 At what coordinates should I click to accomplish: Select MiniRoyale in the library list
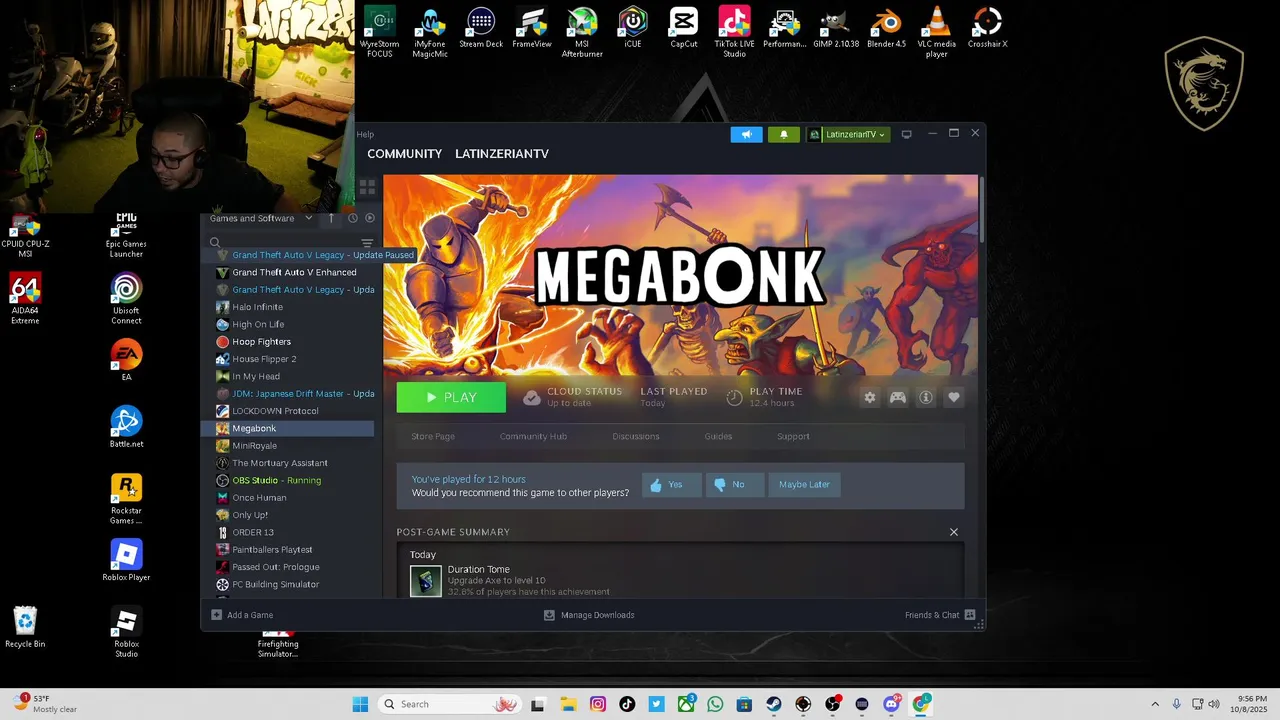point(288,446)
